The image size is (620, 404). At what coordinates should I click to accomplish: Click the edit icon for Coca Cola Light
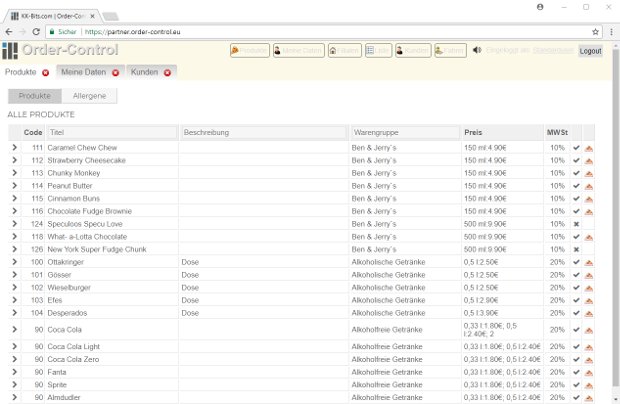pyautogui.click(x=588, y=347)
